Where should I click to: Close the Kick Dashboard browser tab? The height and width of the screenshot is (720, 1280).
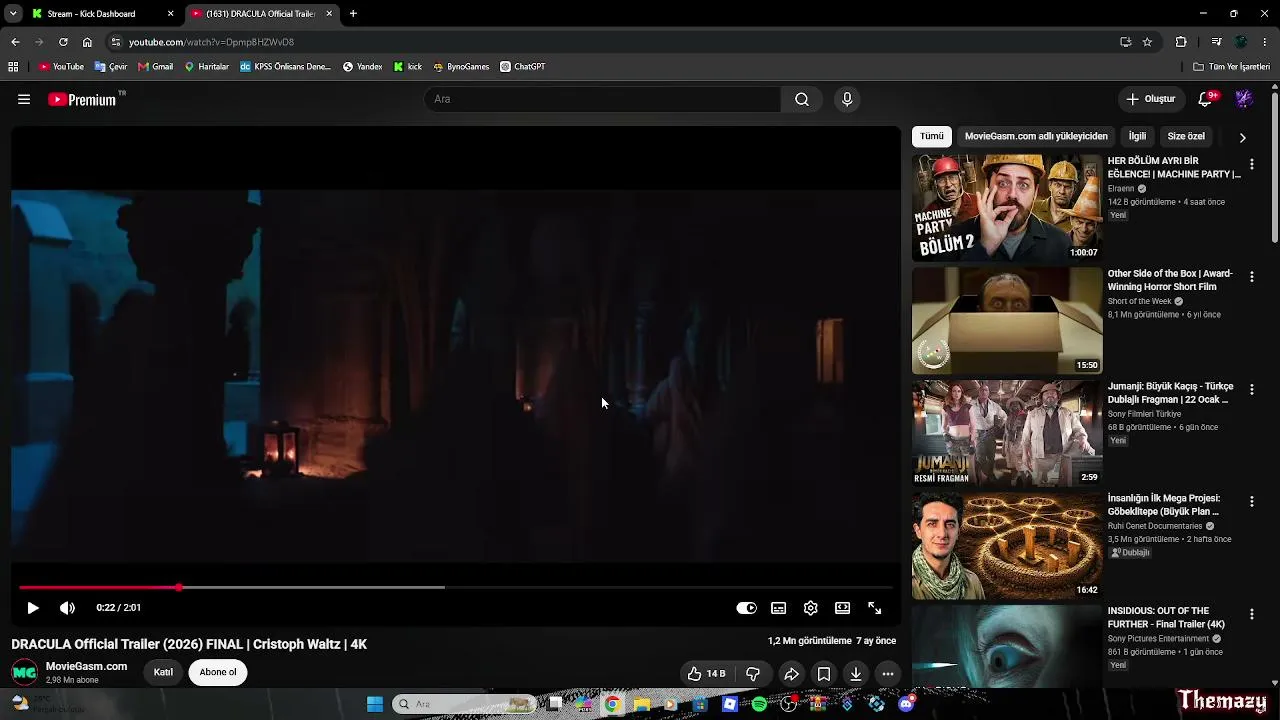pos(171,14)
